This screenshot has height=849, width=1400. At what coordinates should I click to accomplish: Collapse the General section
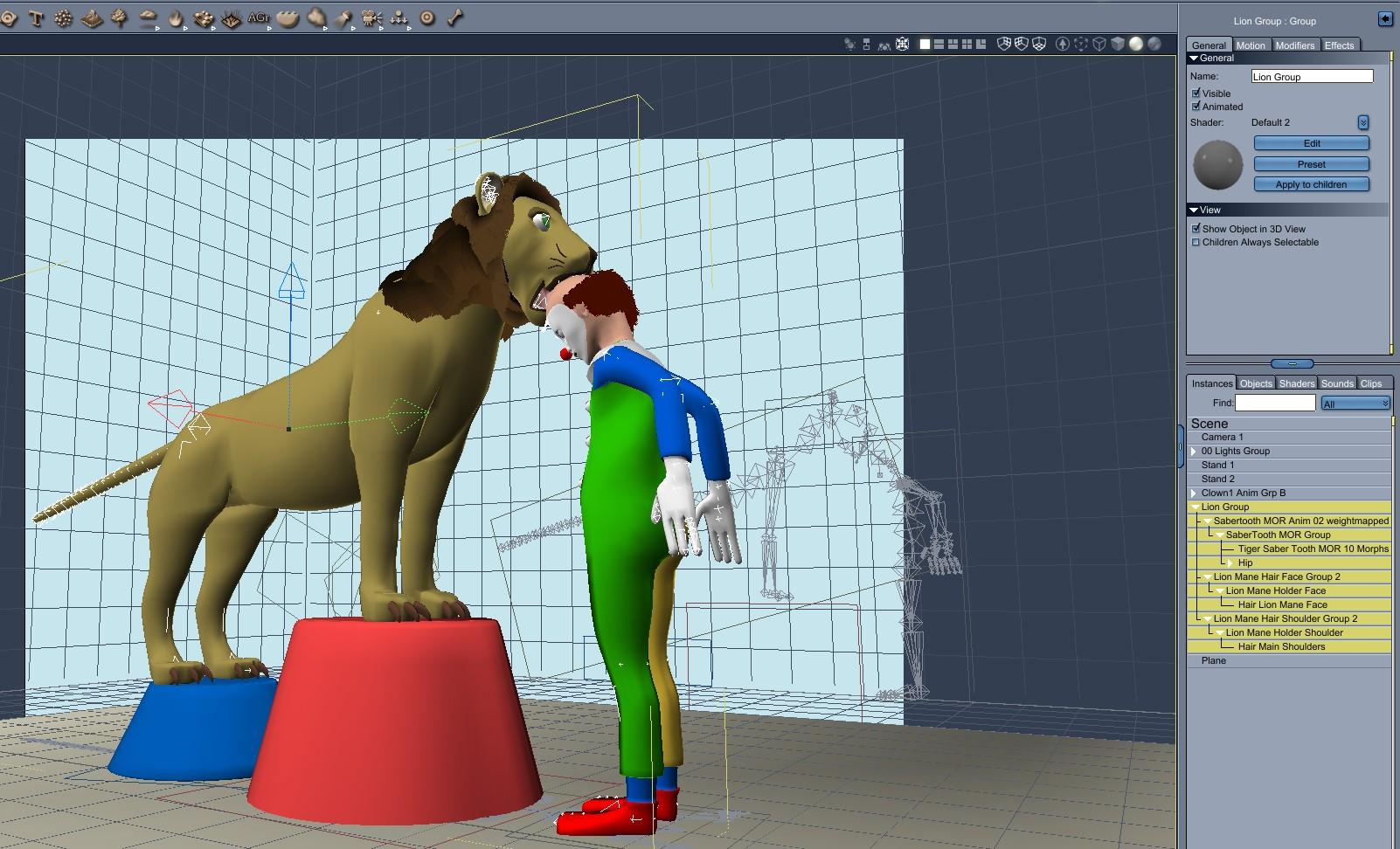coord(1194,59)
